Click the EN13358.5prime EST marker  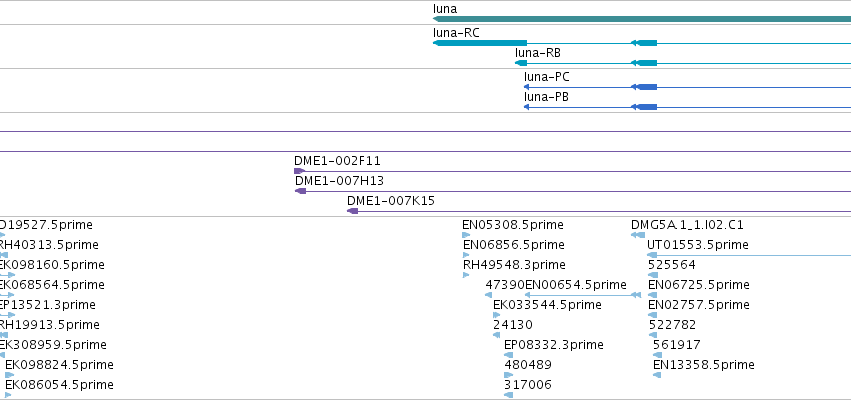[x=657, y=375]
